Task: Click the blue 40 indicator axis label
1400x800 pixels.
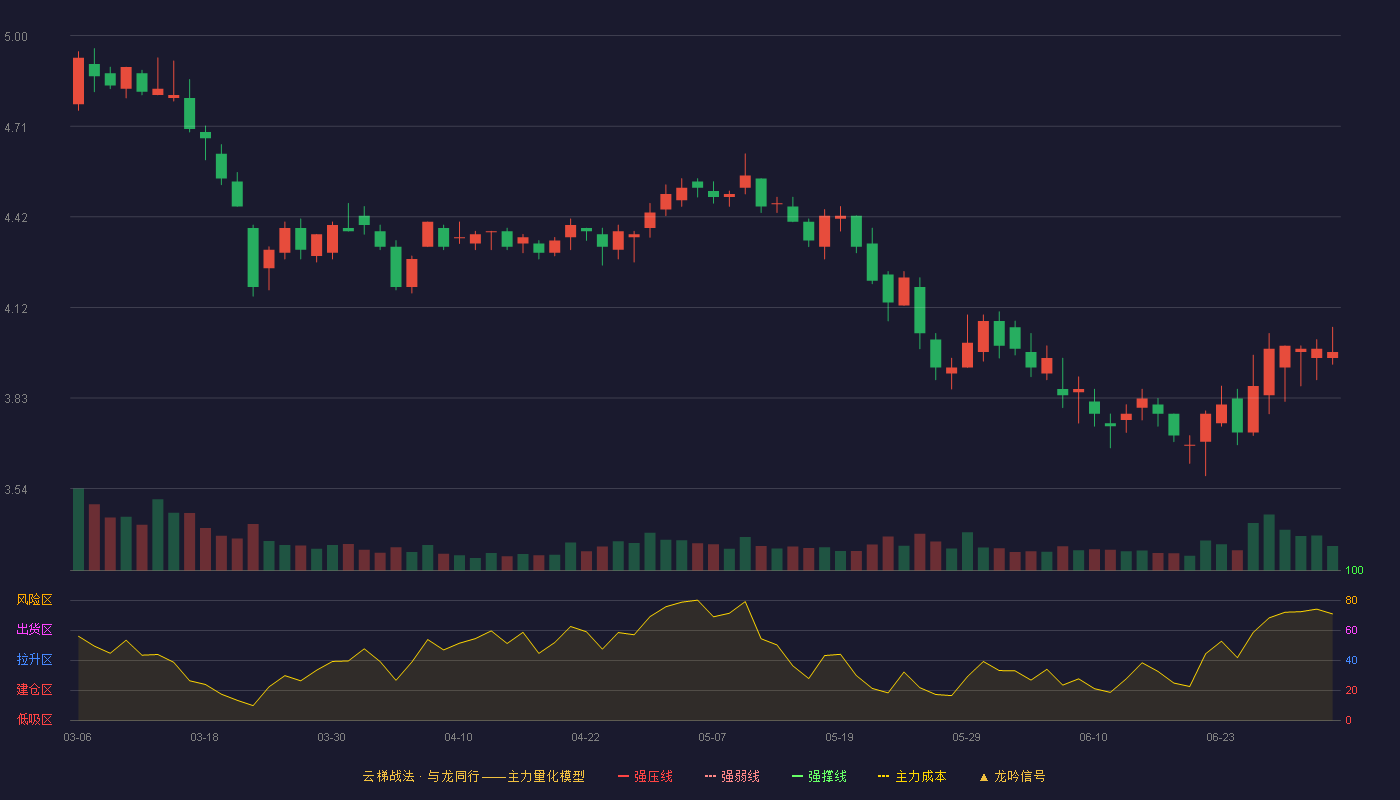Action: [x=1351, y=660]
